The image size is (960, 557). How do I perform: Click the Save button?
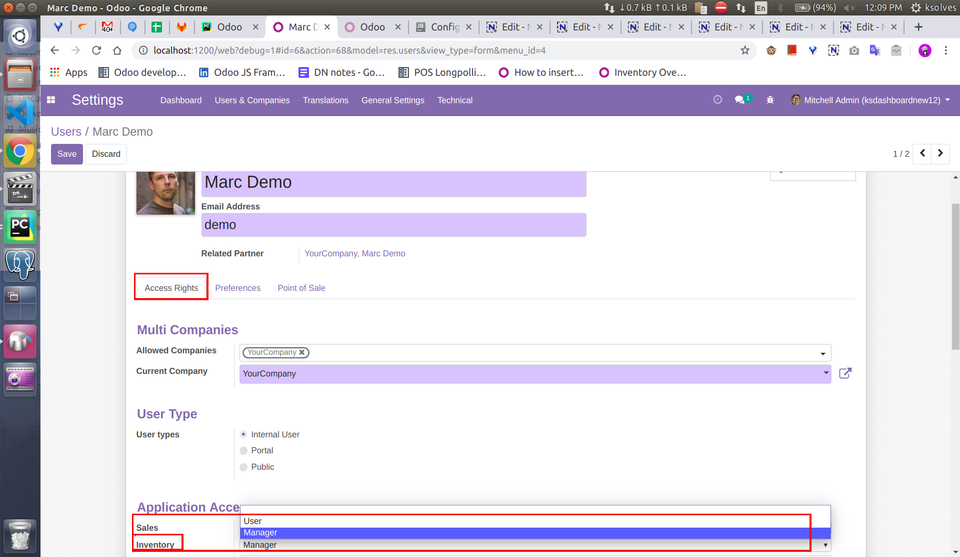point(67,154)
